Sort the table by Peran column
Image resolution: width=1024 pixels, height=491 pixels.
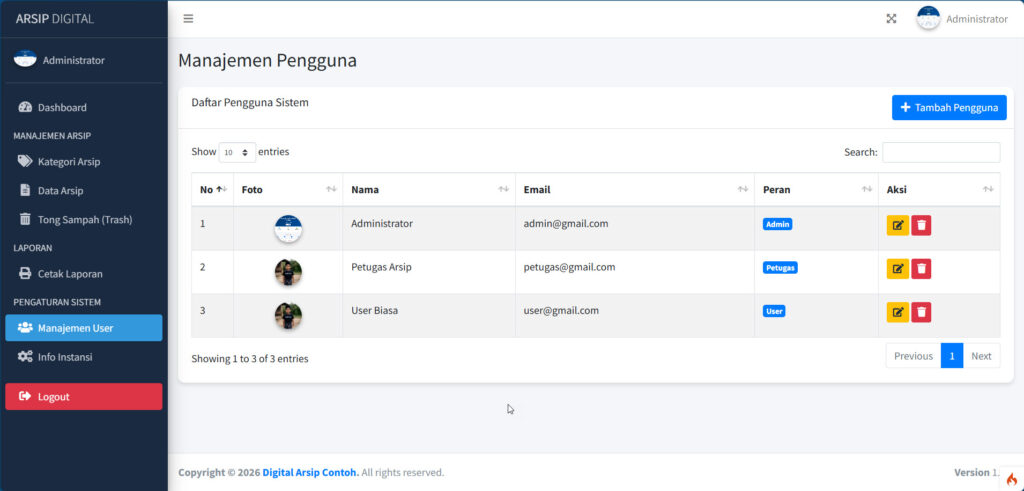(x=814, y=190)
